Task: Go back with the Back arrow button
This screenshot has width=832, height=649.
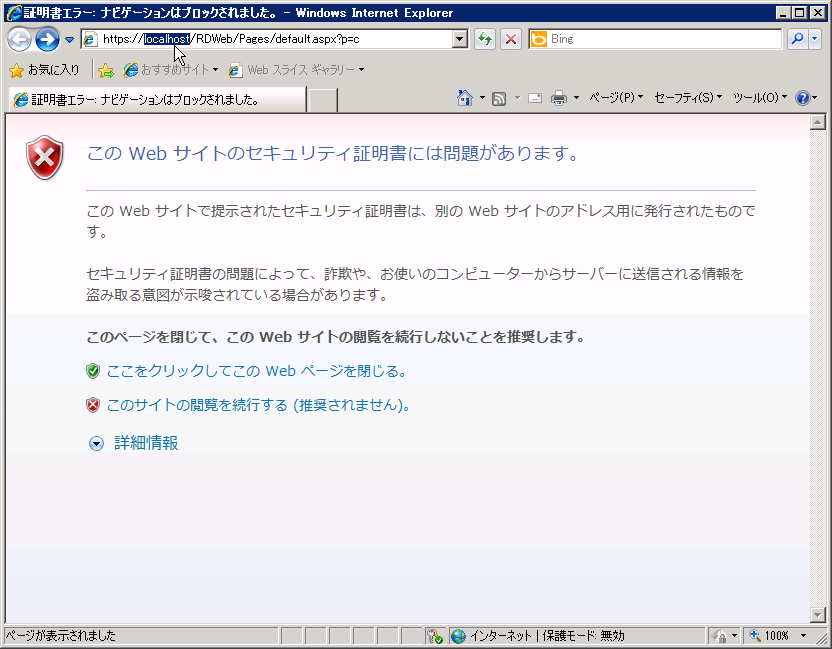Action: [20, 39]
